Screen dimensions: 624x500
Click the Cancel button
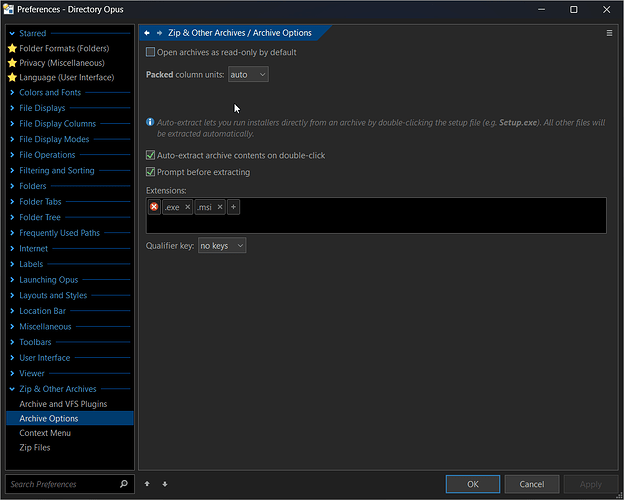click(x=532, y=484)
